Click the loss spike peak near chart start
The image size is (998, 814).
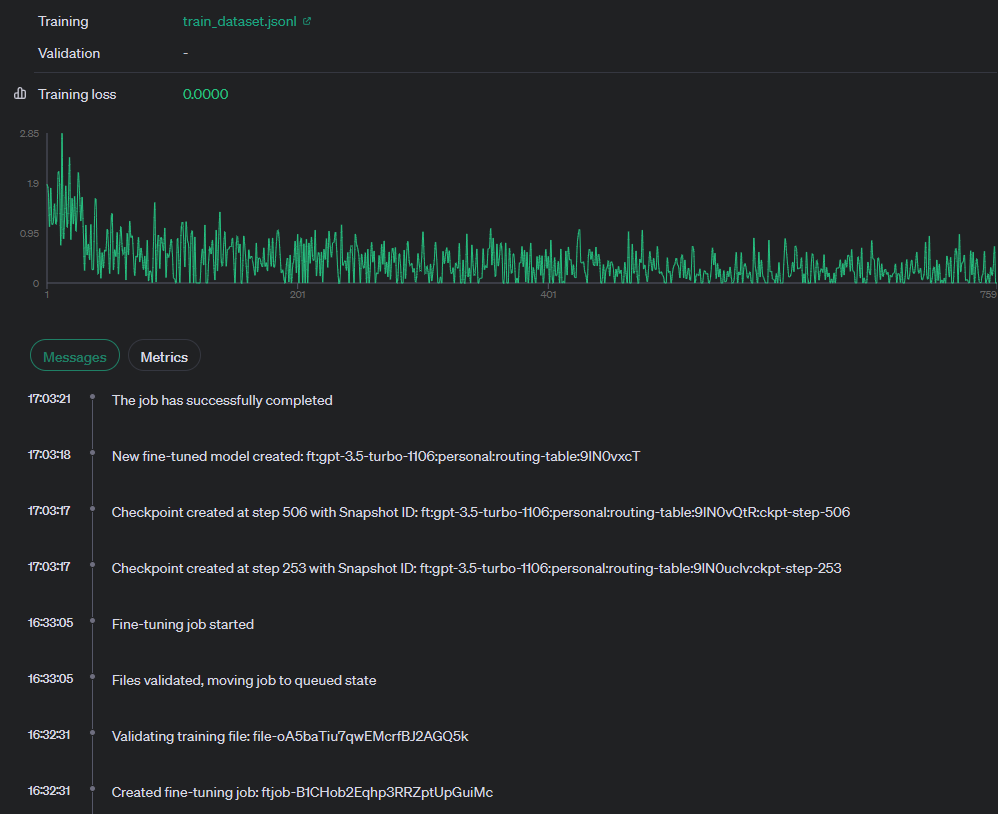(x=62, y=135)
